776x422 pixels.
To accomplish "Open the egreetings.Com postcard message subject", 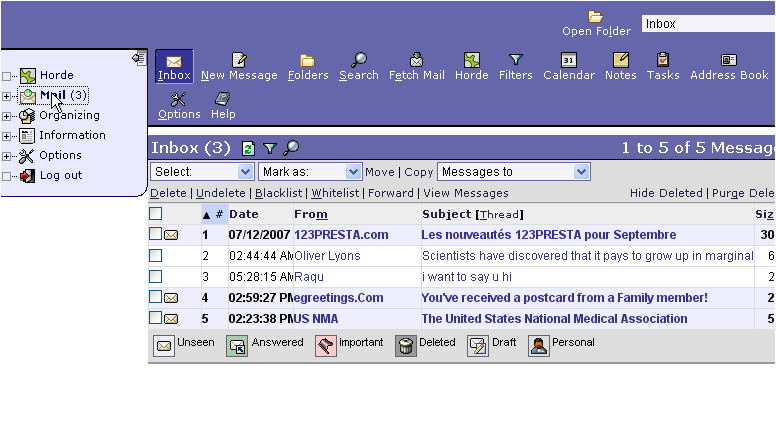I will 564,297.
